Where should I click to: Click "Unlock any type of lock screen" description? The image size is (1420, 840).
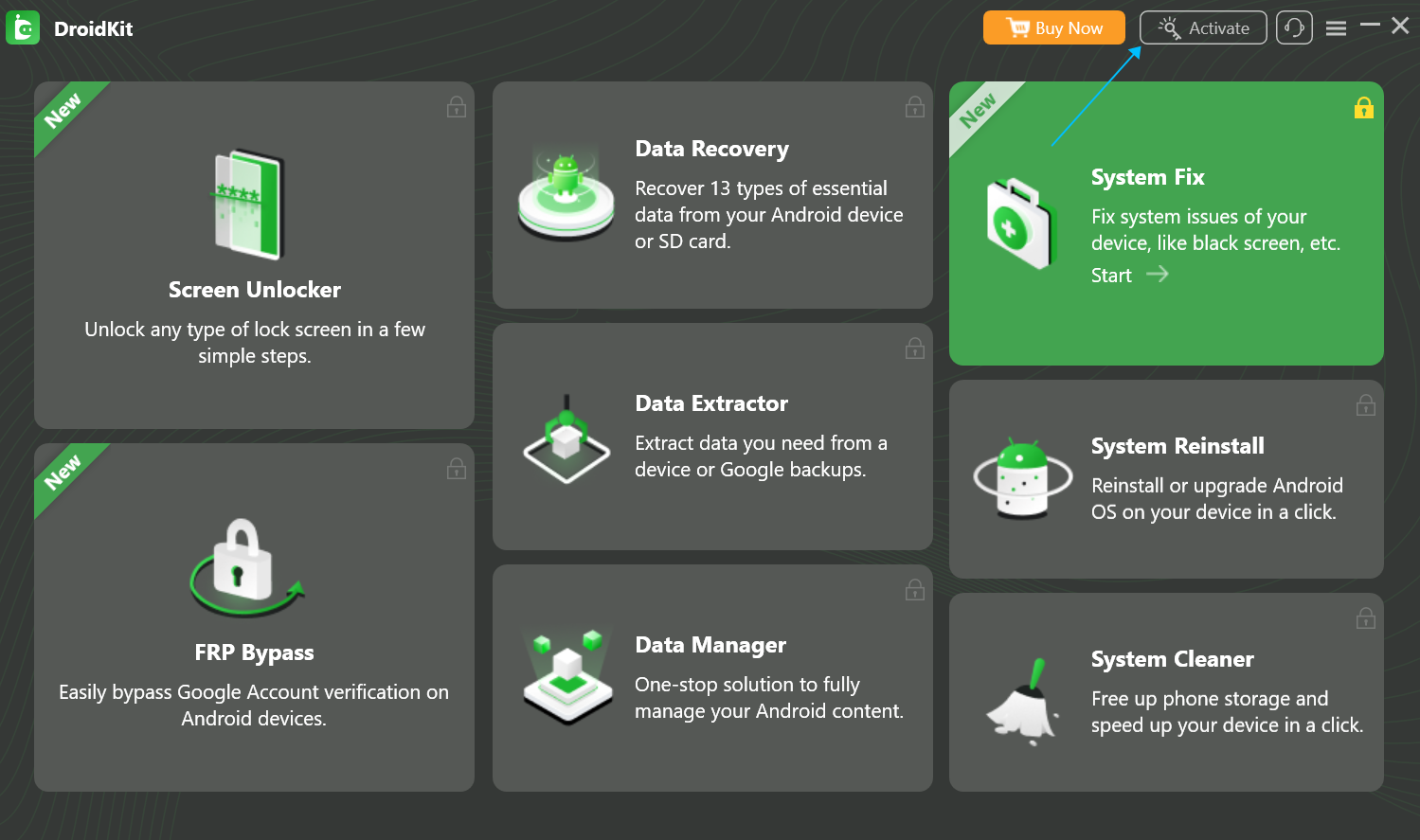pos(255,343)
